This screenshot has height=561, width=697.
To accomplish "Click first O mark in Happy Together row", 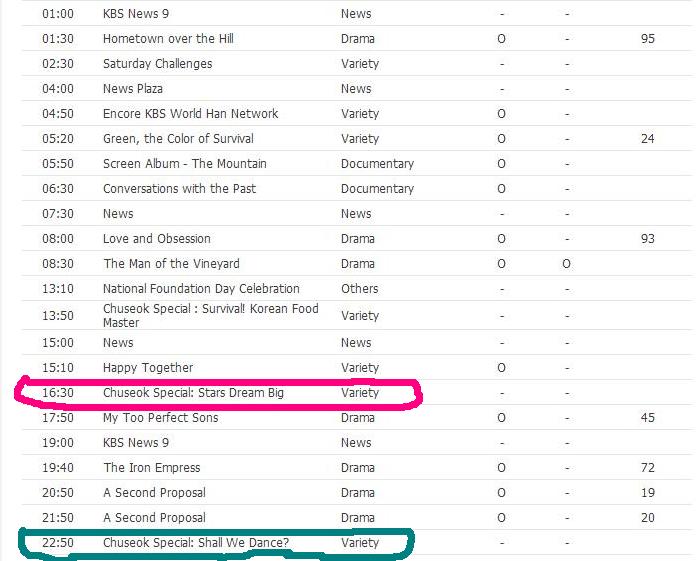I will (501, 368).
